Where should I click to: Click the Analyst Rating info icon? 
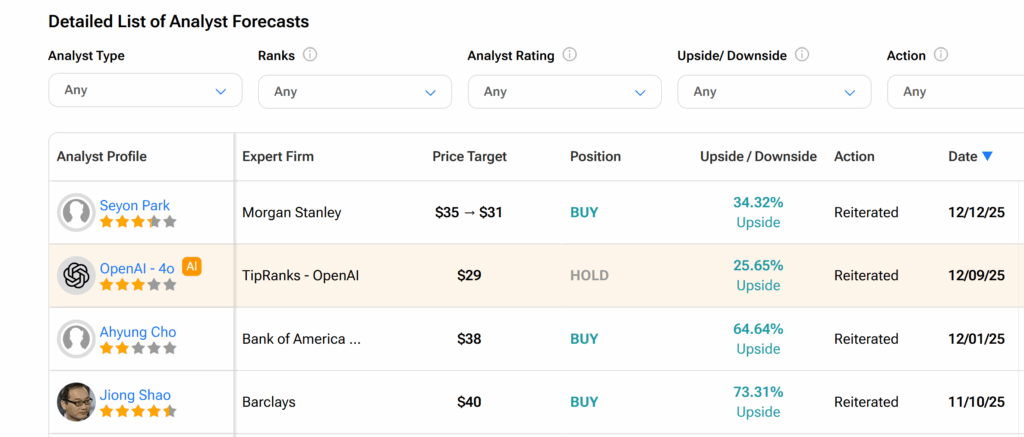coord(570,55)
